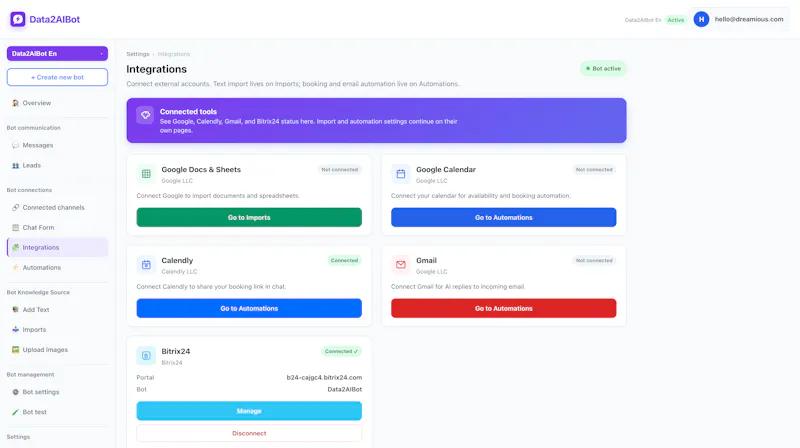Click the Google Calendar card icon

pos(401,173)
